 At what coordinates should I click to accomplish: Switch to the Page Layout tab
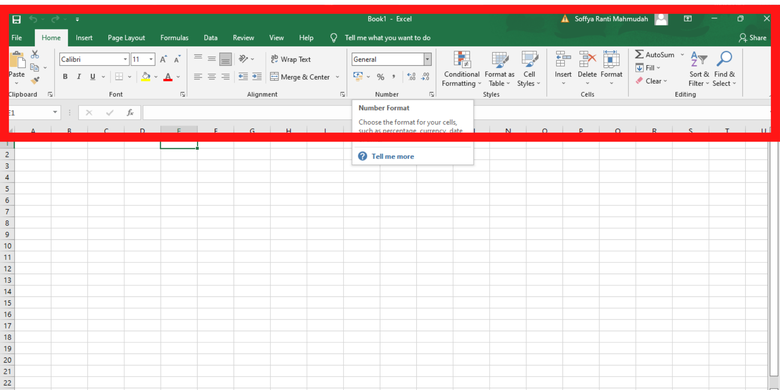(x=126, y=38)
